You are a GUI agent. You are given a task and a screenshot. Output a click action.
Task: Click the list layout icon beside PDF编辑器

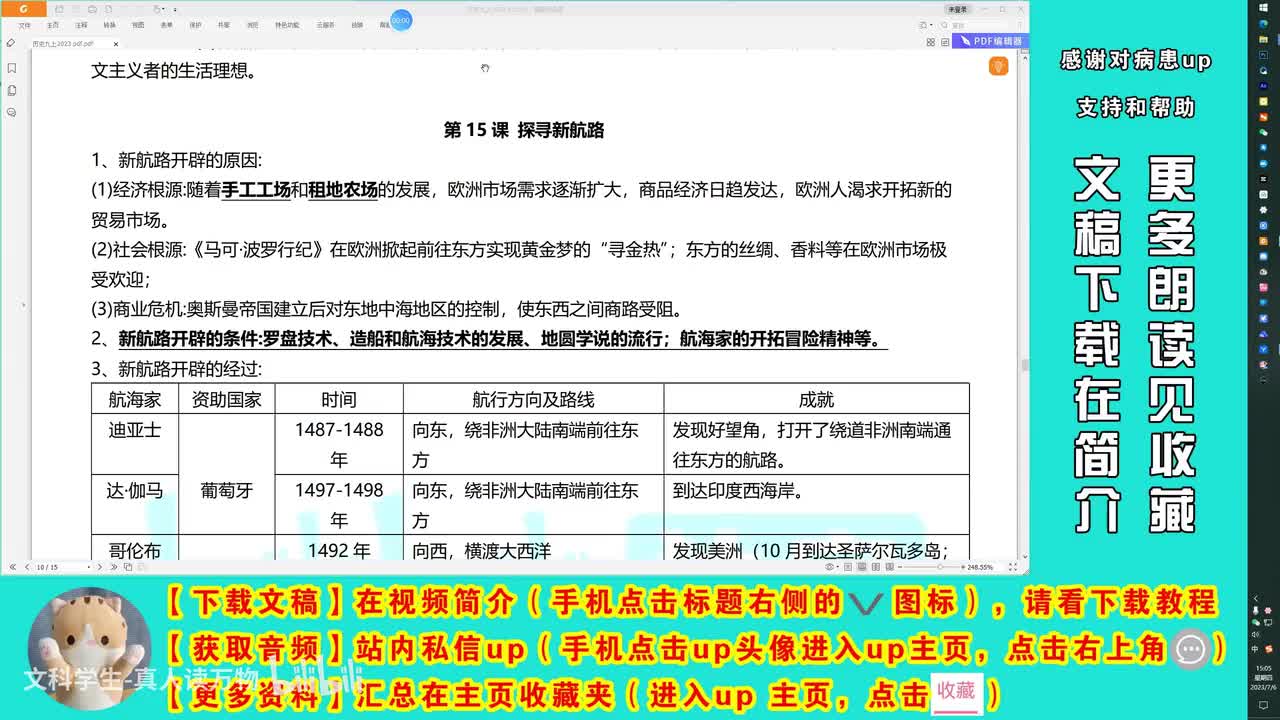(944, 42)
